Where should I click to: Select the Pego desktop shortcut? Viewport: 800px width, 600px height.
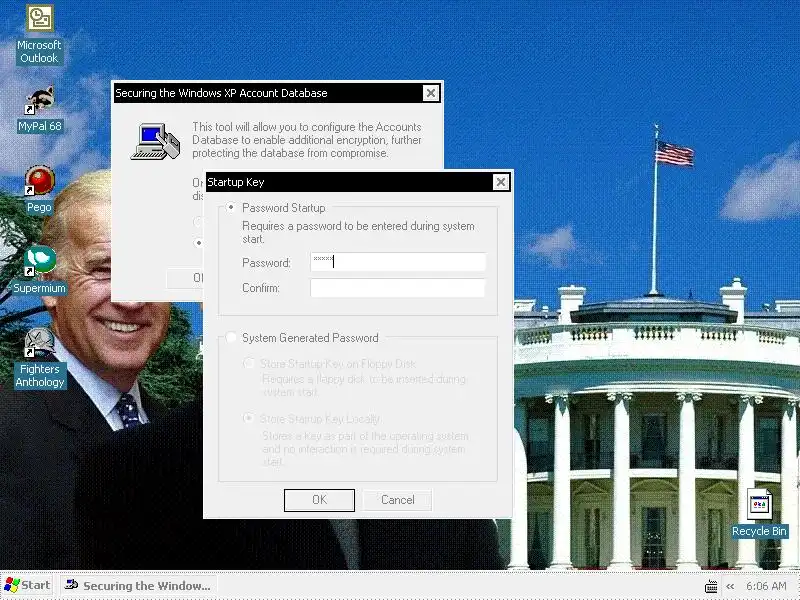coord(39,189)
